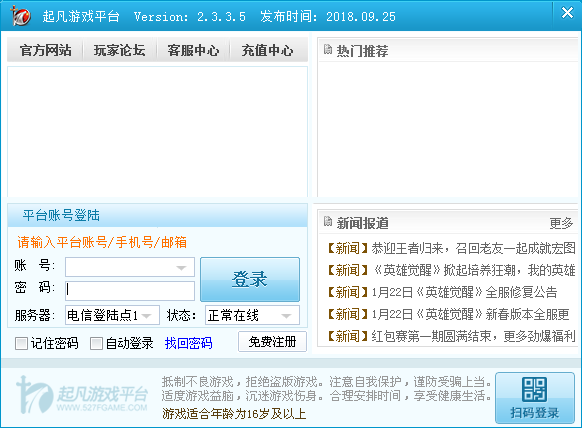The height and width of the screenshot is (428, 582).
Task: Close the game platform window
Action: point(567,13)
